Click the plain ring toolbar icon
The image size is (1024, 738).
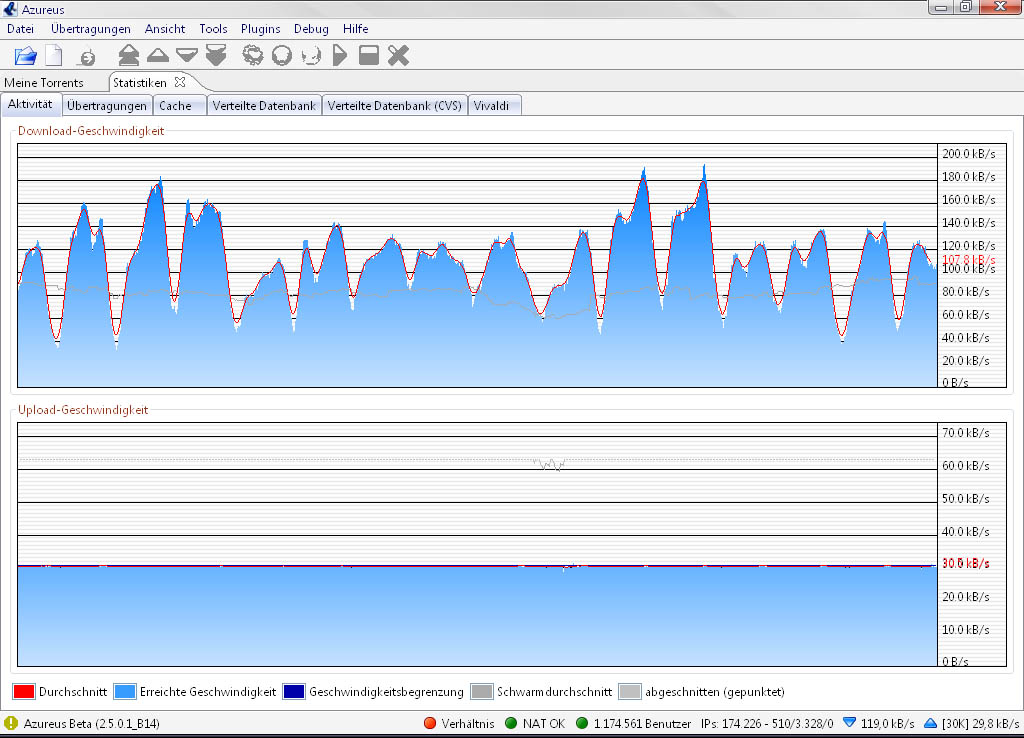pyautogui.click(x=281, y=56)
